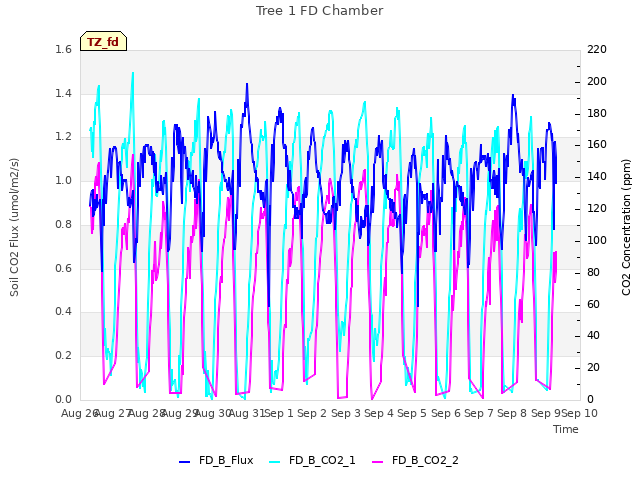Screen dimensions: 640x480
Task: Click the cyan FD_B_CO2_1 legend swatch
Action: [275, 462]
